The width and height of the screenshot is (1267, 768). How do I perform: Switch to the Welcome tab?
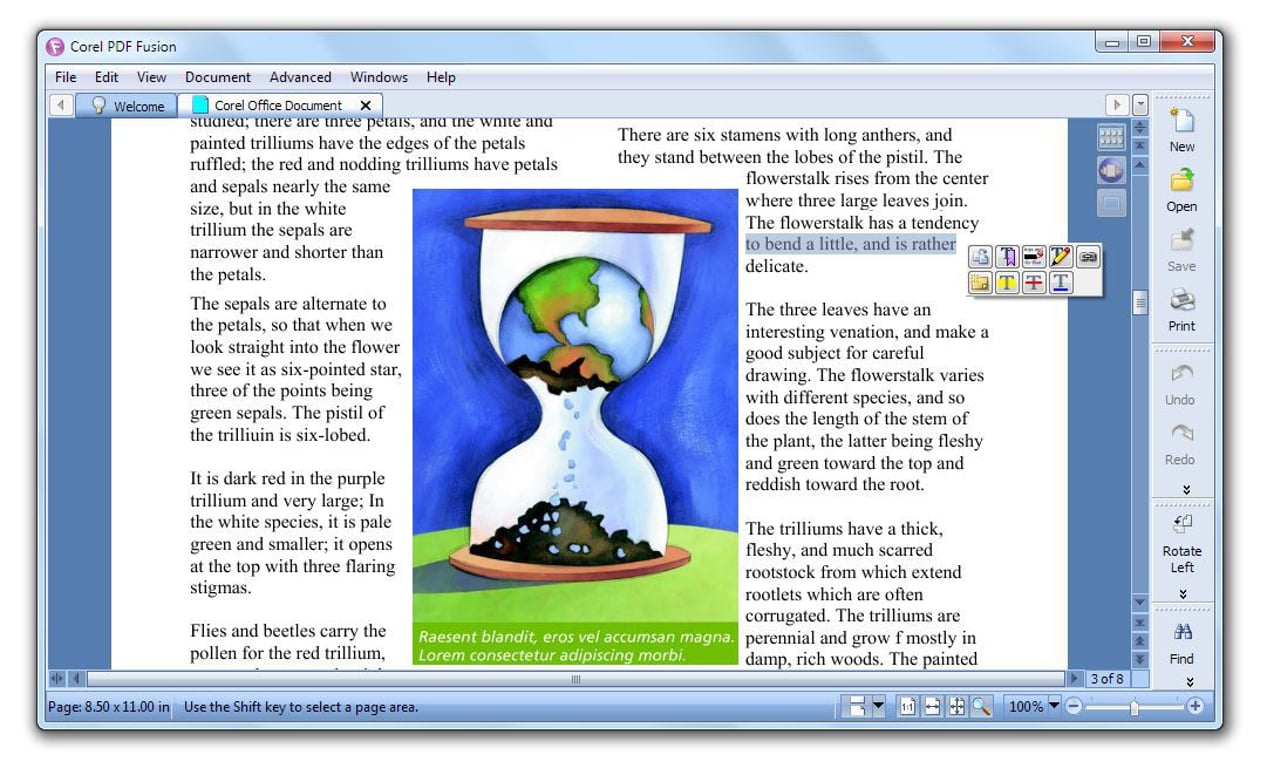point(127,106)
